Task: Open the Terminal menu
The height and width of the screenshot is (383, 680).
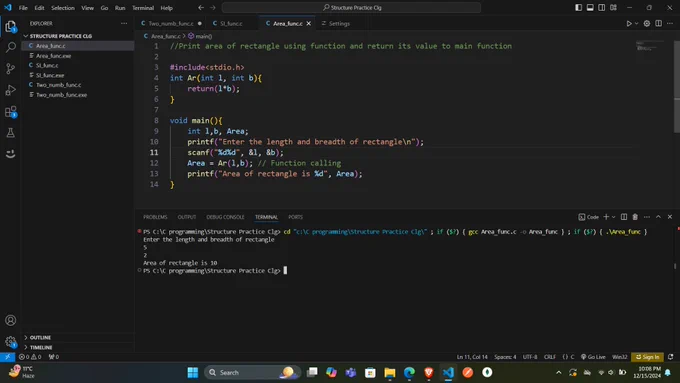Action: (143, 8)
